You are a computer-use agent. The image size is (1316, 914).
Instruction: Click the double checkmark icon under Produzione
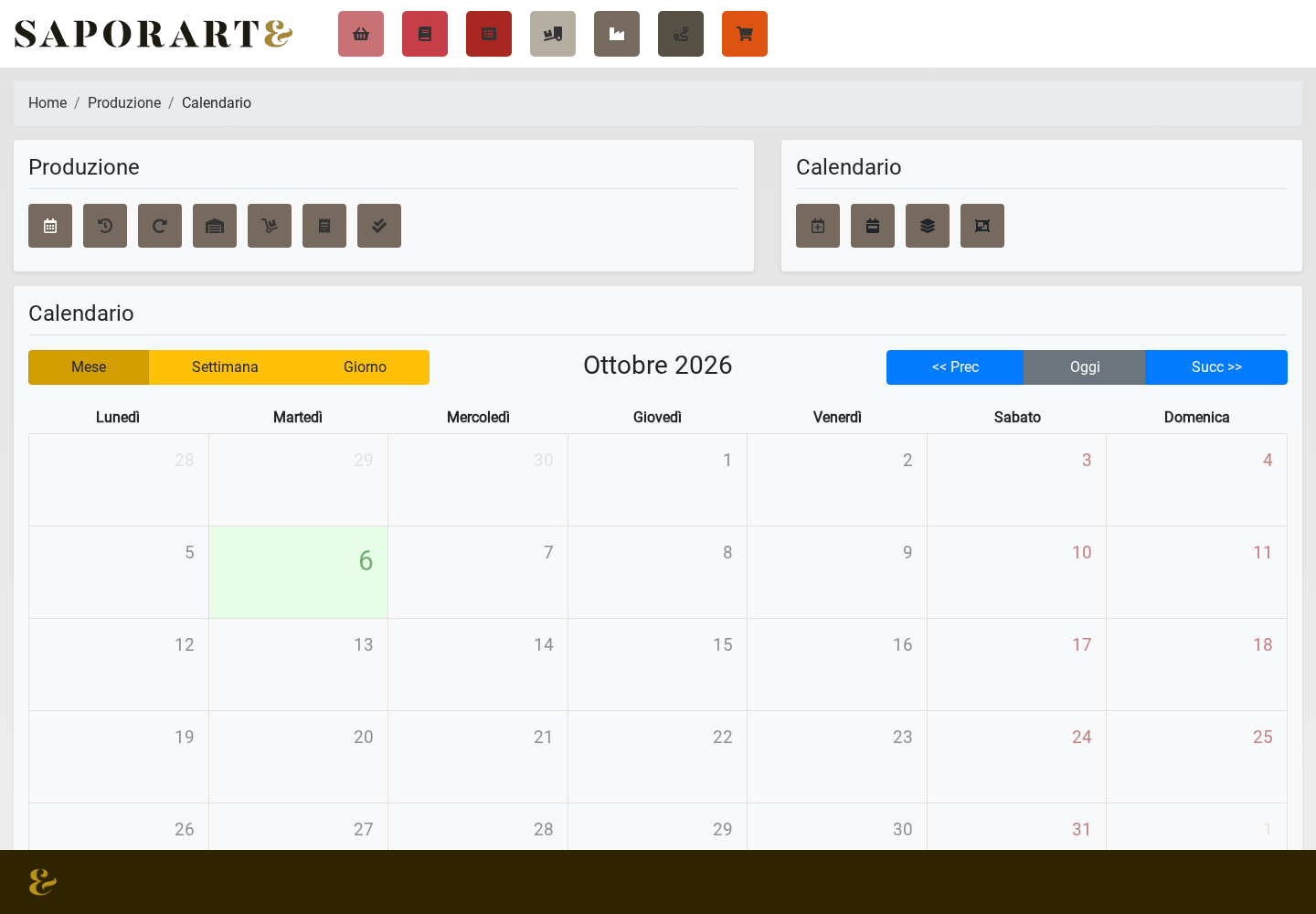point(379,226)
